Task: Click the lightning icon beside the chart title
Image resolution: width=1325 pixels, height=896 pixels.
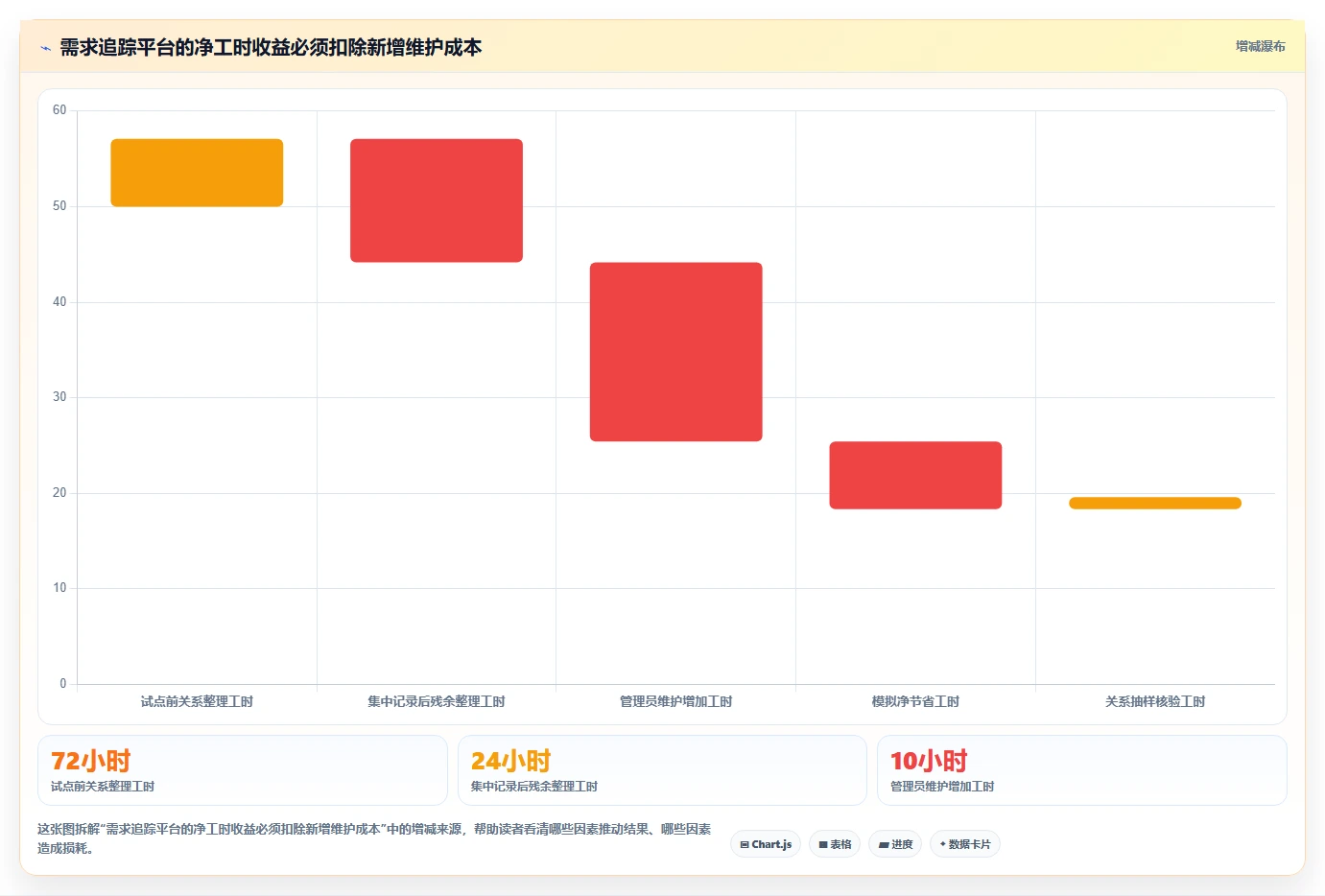Action: point(45,48)
